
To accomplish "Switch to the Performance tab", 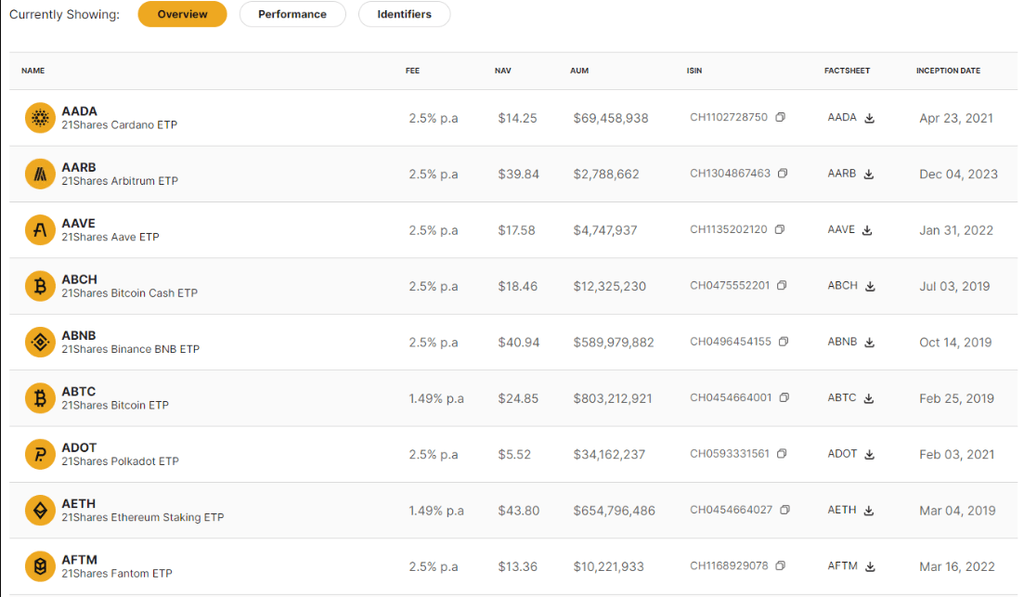I will point(292,14).
